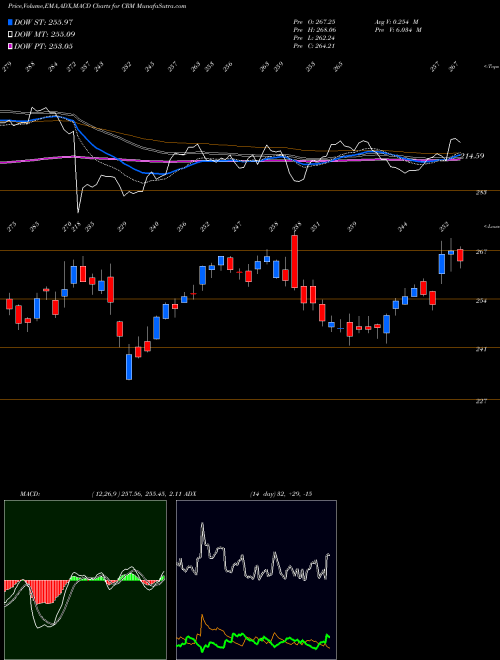Select the 'DOW ST: 255.97' legend text

[x=44, y=23]
